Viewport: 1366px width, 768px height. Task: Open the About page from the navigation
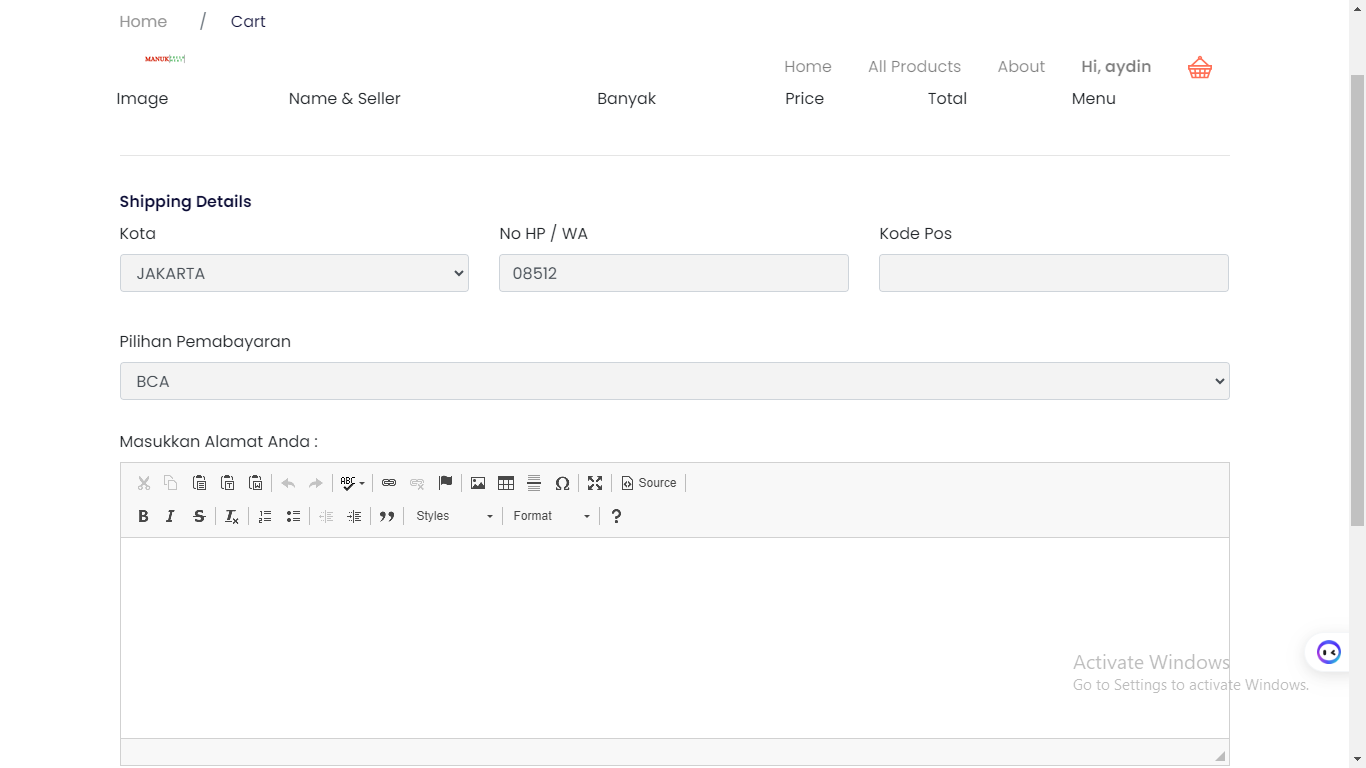[x=1021, y=67]
